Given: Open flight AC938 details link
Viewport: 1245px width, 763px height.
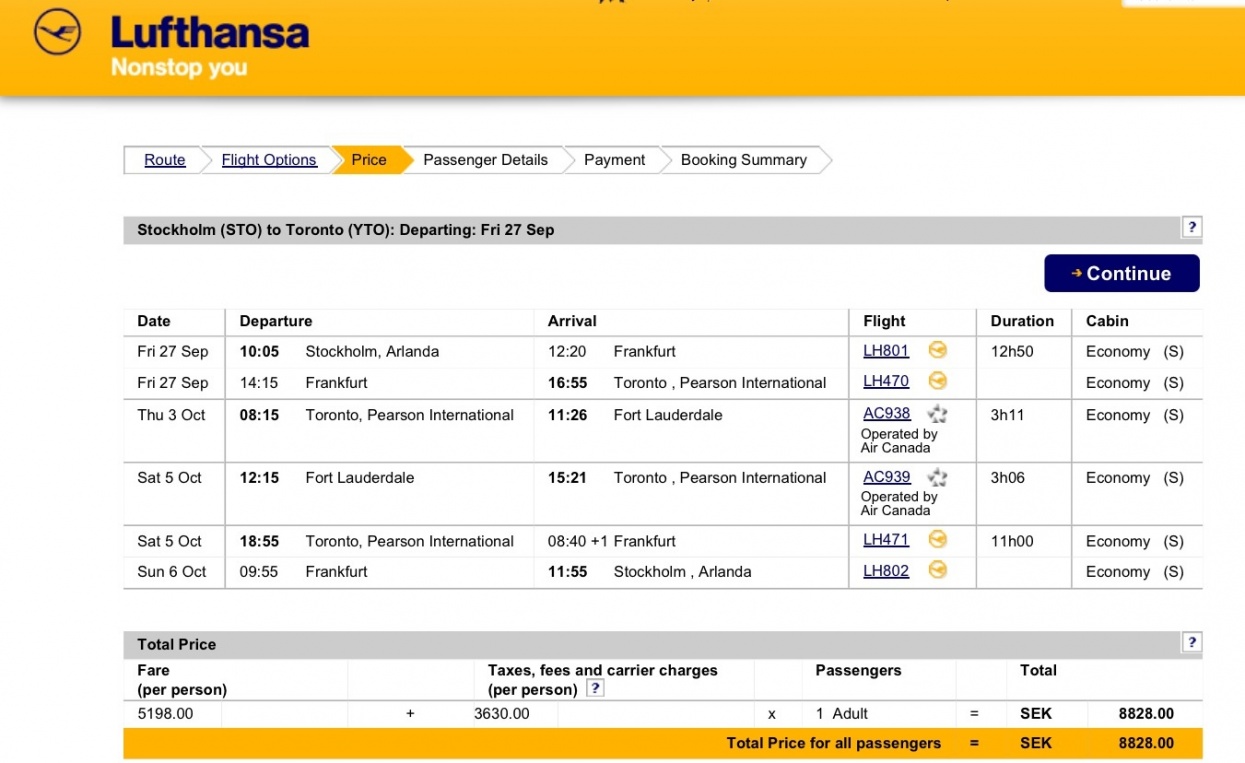Looking at the screenshot, I should pyautogui.click(x=886, y=414).
